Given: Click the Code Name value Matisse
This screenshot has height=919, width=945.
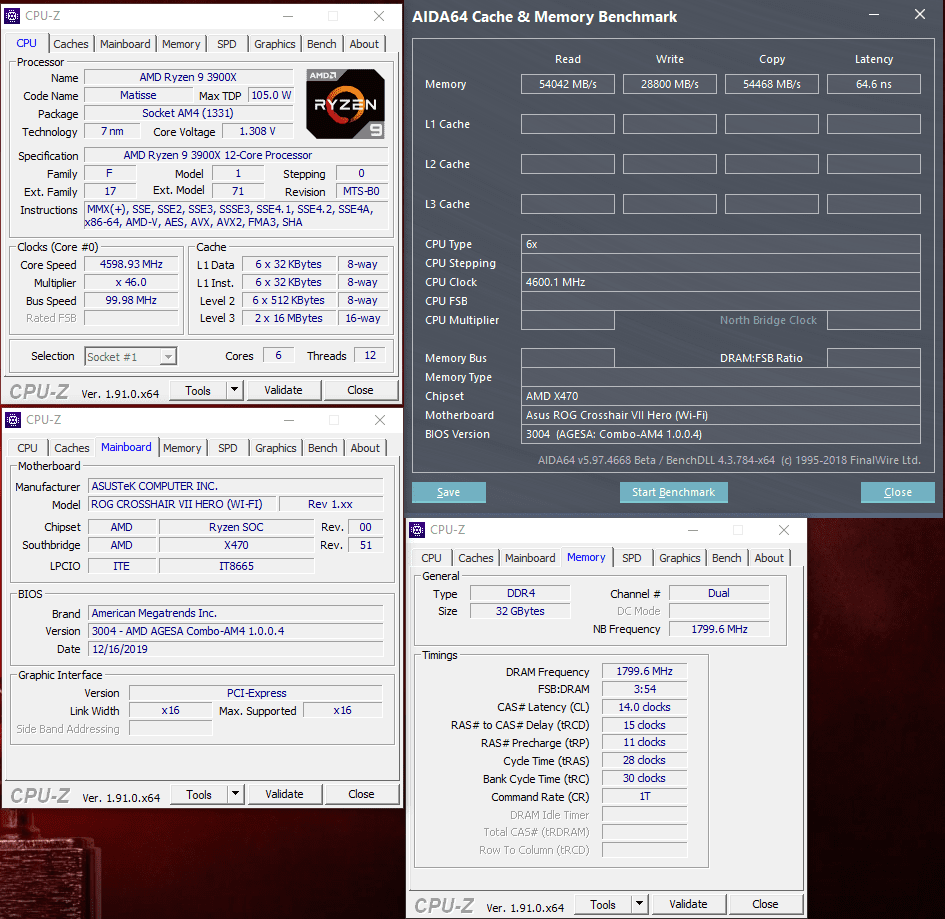Looking at the screenshot, I should (138, 95).
